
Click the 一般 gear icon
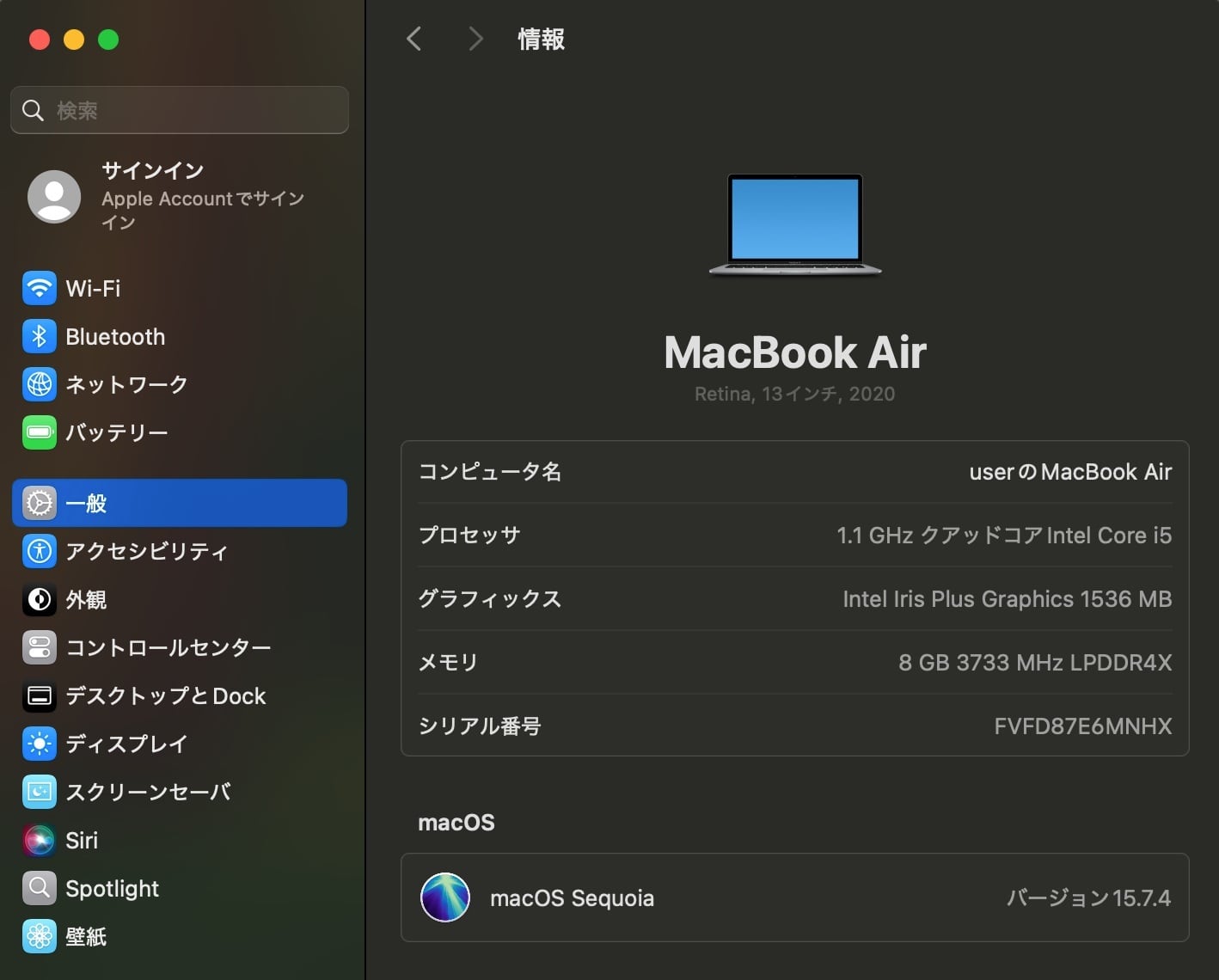[x=40, y=503]
